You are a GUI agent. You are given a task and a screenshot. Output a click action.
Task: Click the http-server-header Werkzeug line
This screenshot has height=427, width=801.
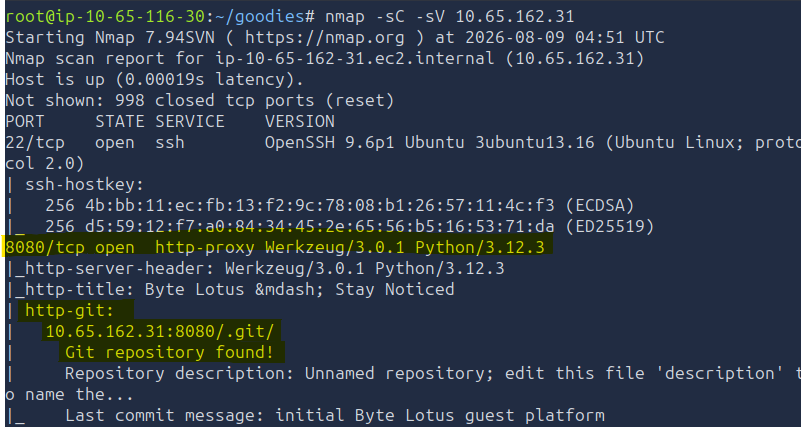click(x=254, y=269)
